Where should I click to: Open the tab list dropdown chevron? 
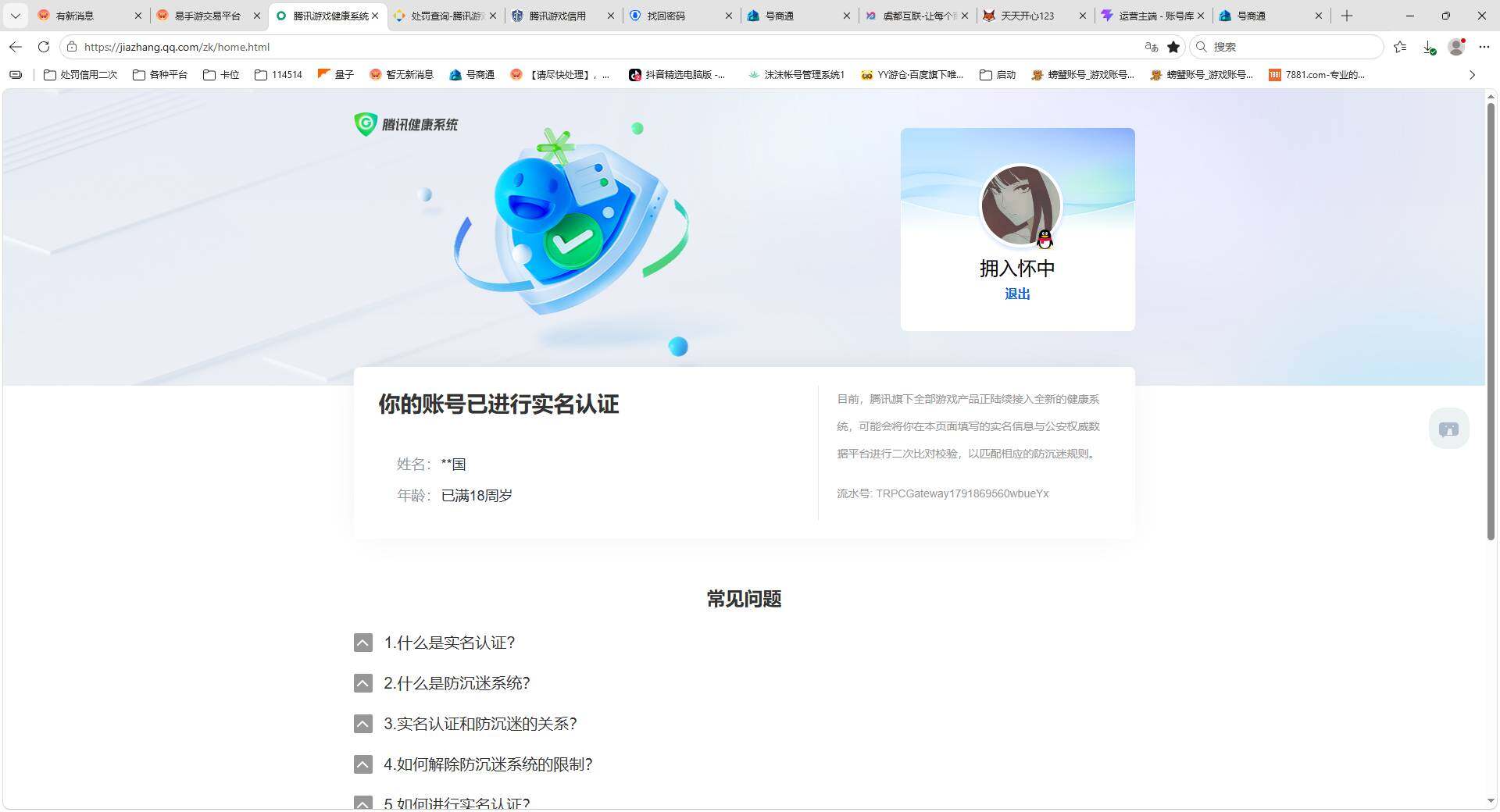tap(16, 16)
